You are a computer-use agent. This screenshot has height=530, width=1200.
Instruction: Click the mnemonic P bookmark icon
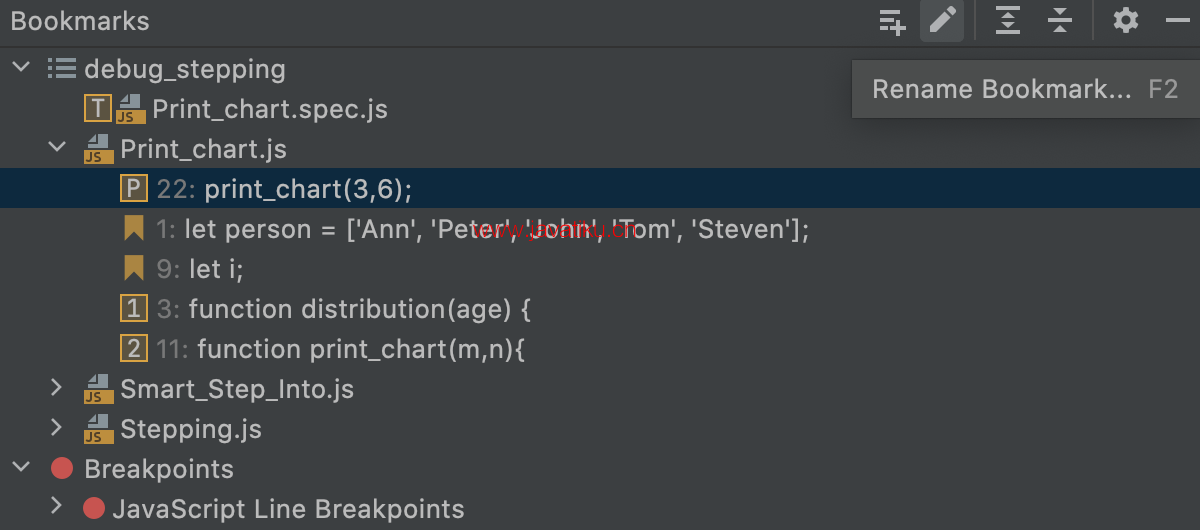pos(133,189)
